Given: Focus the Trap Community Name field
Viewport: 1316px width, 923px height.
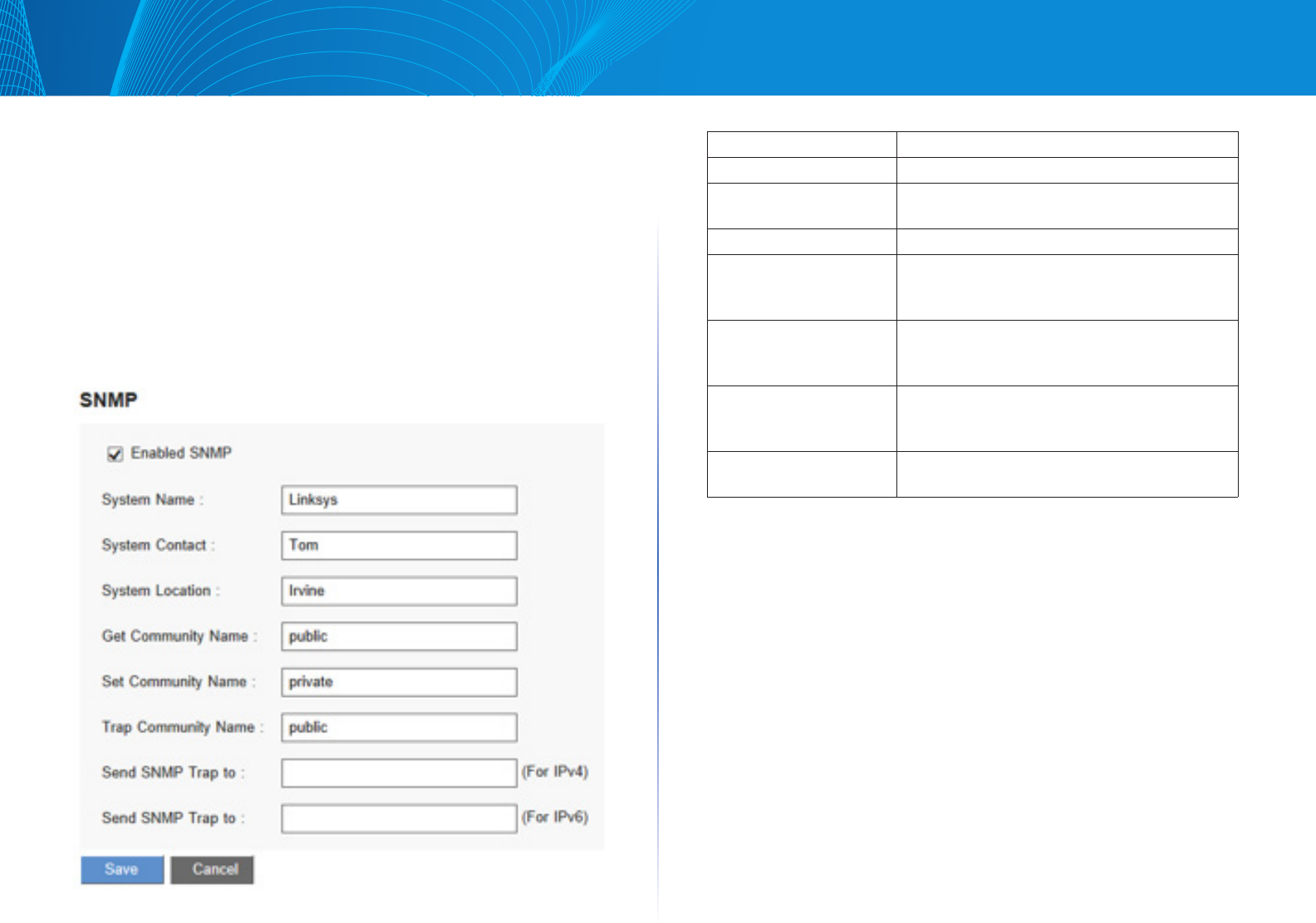Looking at the screenshot, I should (x=399, y=727).
